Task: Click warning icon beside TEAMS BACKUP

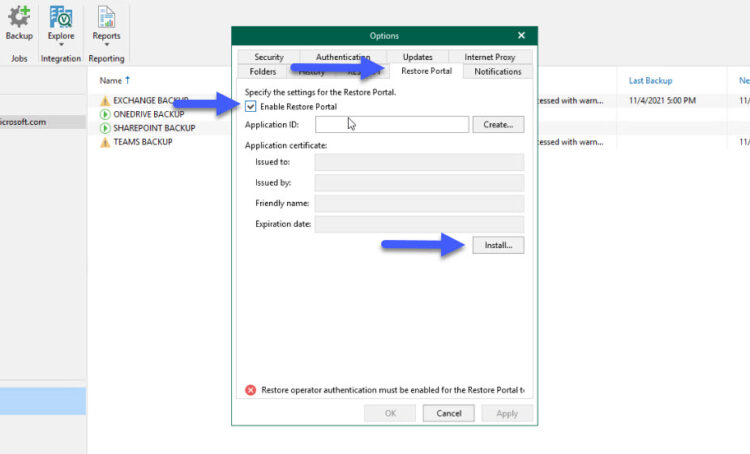Action: coord(105,142)
